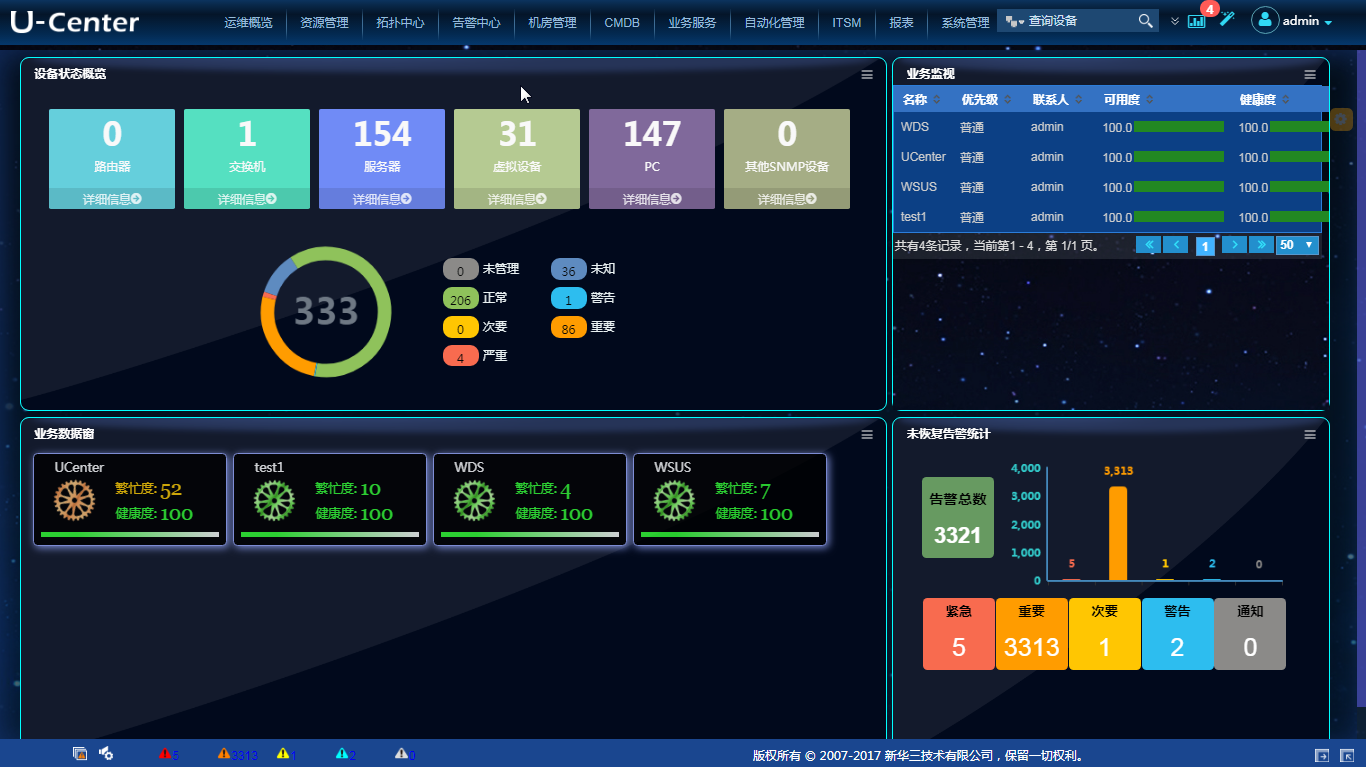Click the arrow-box icon at bottom right
The height and width of the screenshot is (767, 1366).
[1322, 755]
